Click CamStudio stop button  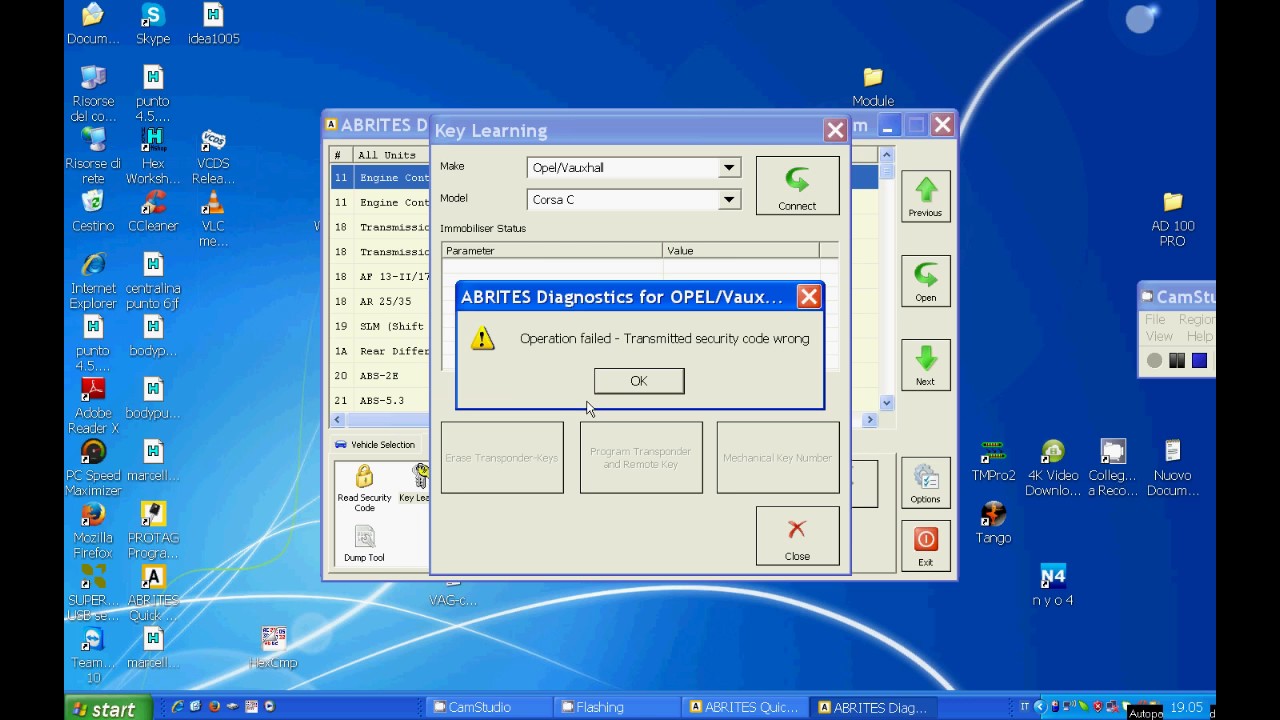(1199, 361)
